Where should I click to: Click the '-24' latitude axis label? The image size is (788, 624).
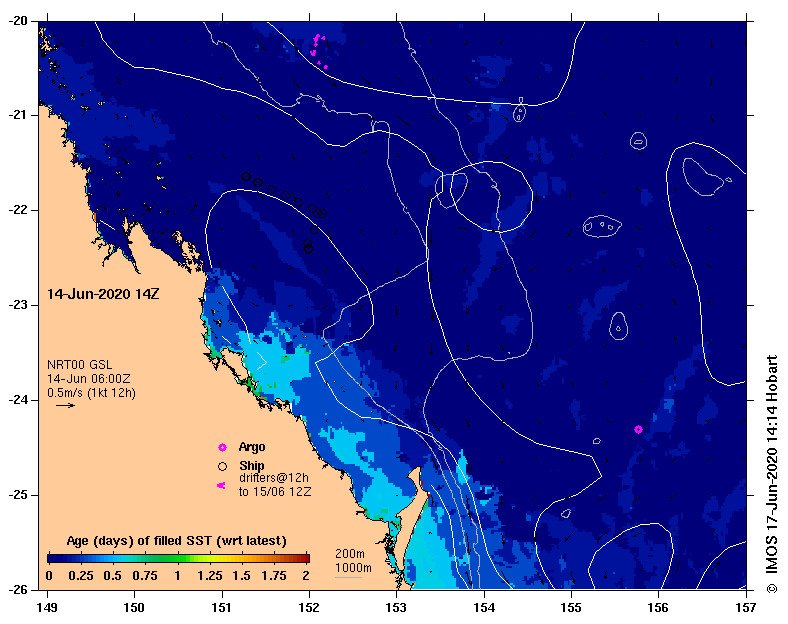coord(17,400)
